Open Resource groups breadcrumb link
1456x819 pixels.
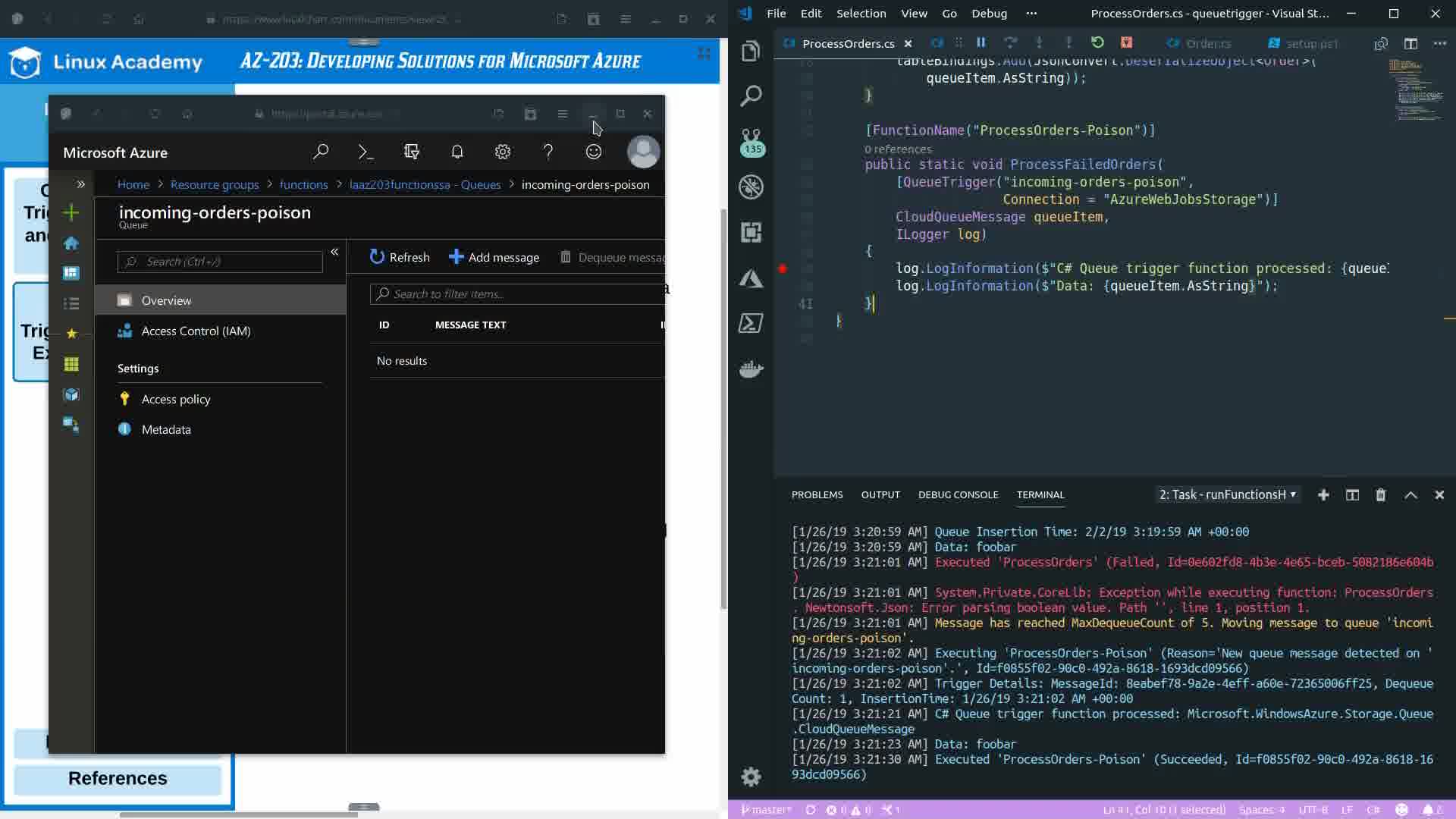tap(215, 185)
